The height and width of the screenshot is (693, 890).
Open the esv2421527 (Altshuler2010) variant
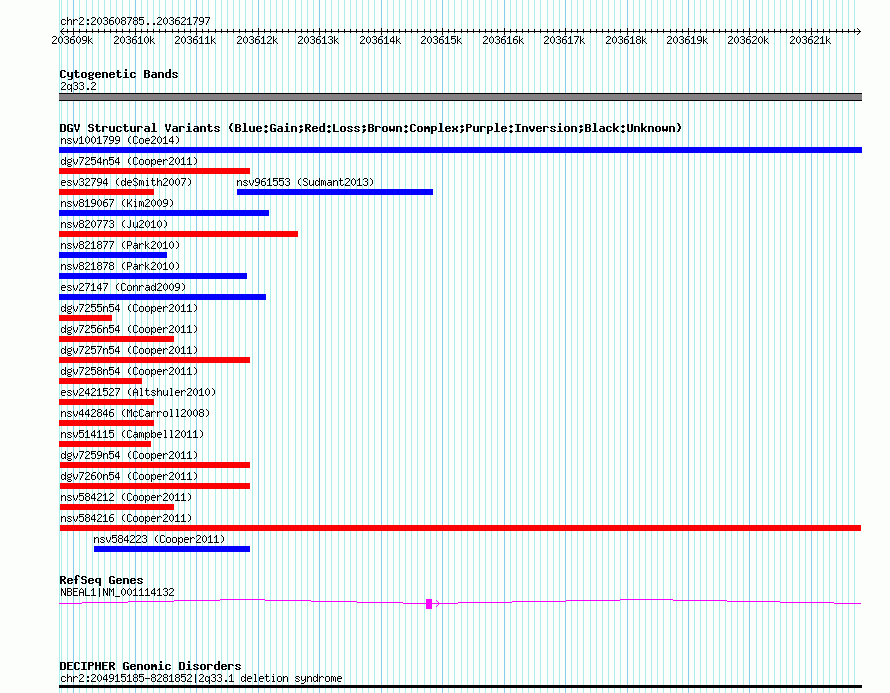click(138, 392)
